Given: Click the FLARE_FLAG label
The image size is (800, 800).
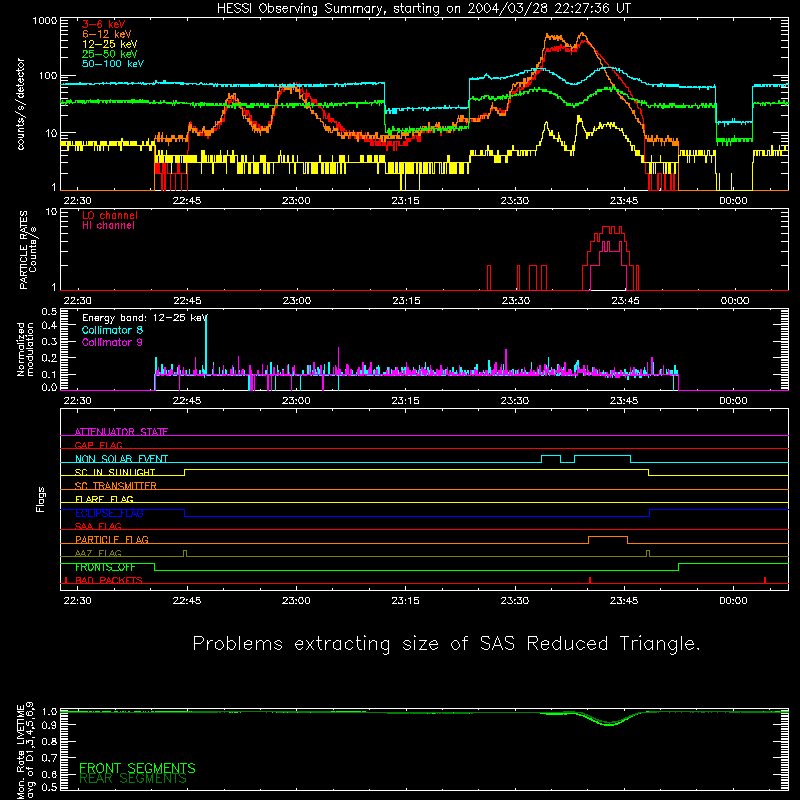Looking at the screenshot, I should coord(104,499).
